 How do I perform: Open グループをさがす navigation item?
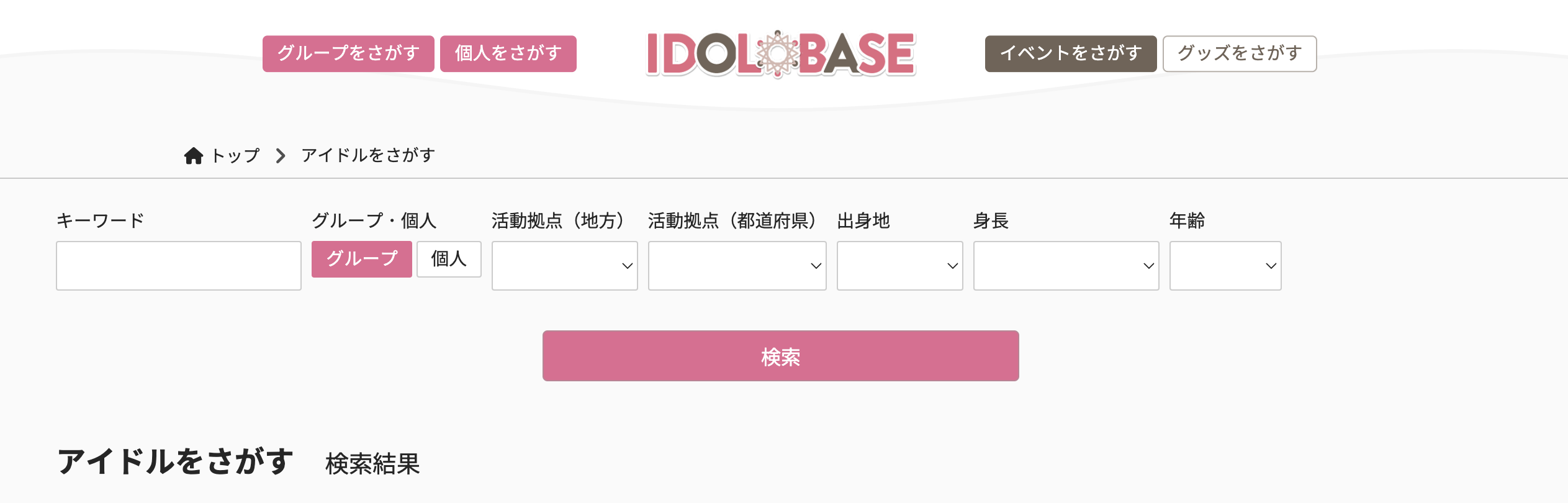click(x=348, y=53)
